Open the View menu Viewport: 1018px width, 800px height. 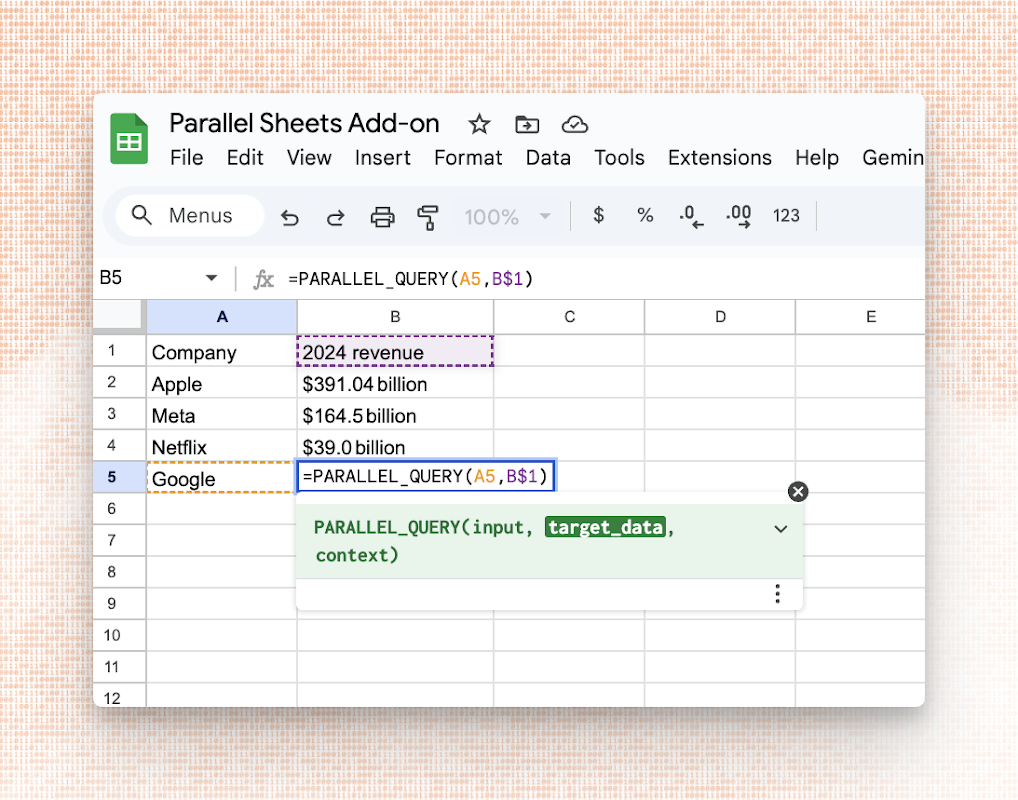pyautogui.click(x=309, y=158)
